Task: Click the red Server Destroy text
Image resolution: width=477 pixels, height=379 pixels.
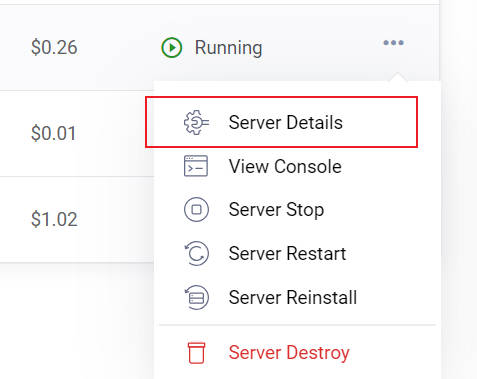Action: click(289, 353)
